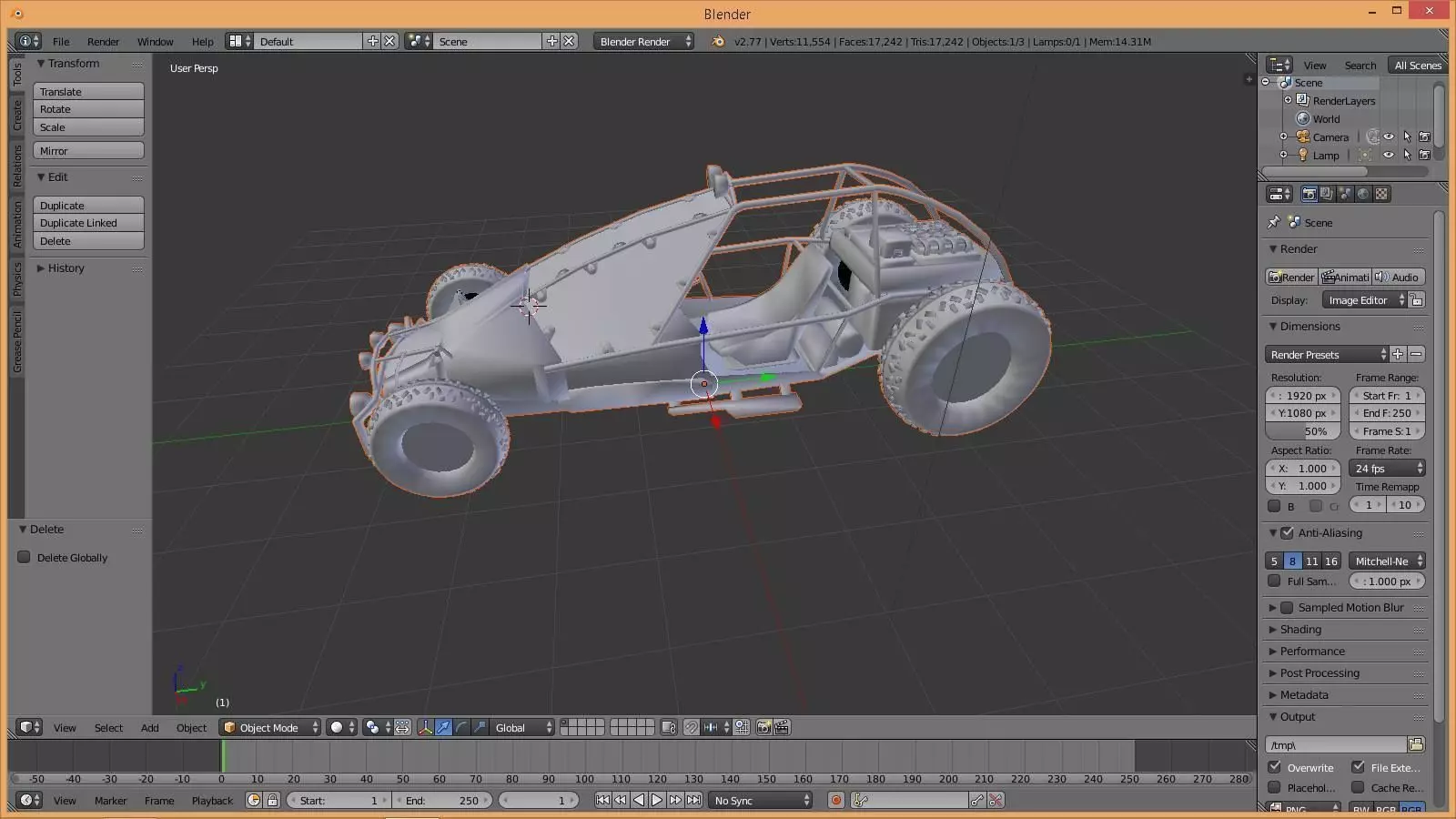Viewport: 1456px width, 819px height.
Task: Click the auto-keyframe record button
Action: coord(835,800)
